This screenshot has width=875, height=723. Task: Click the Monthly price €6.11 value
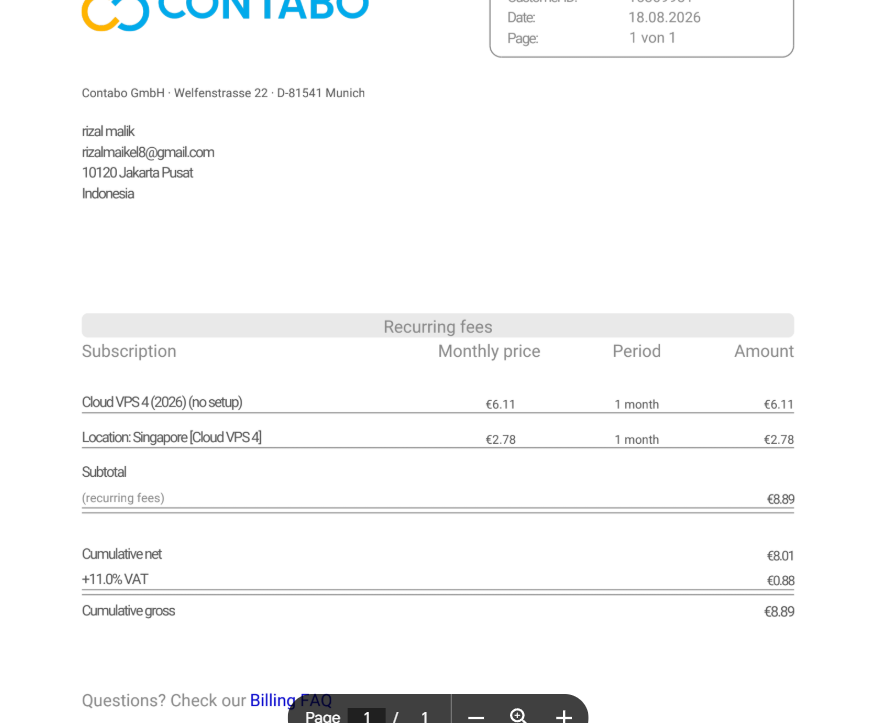coord(501,404)
